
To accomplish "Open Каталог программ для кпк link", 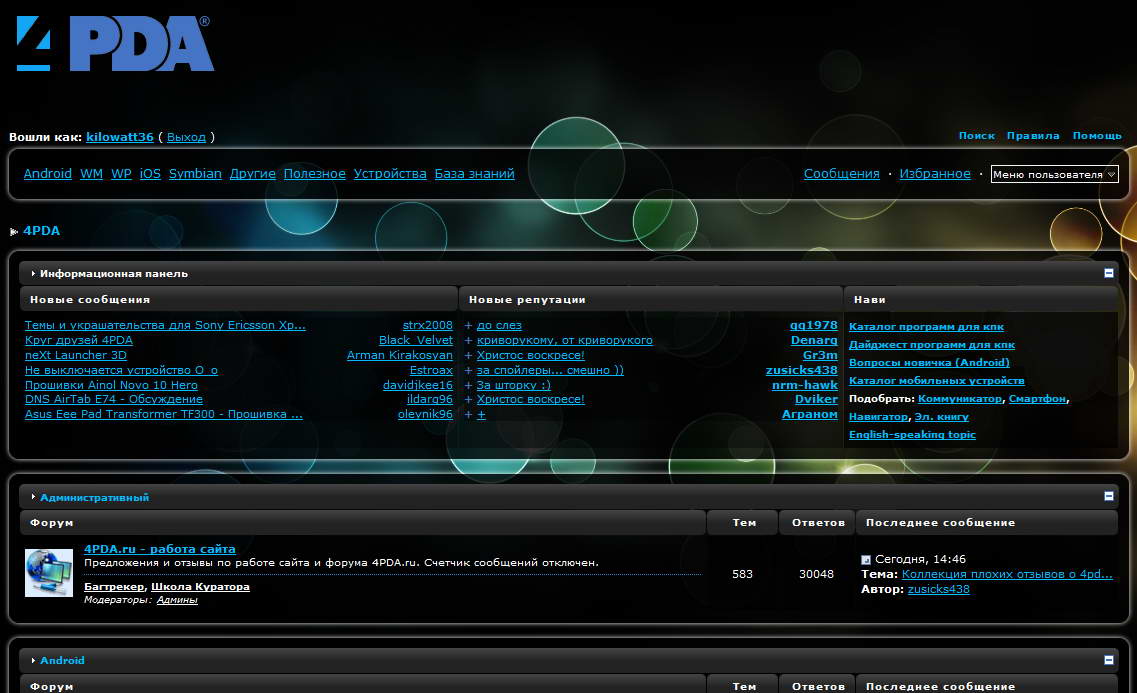I will (x=926, y=327).
